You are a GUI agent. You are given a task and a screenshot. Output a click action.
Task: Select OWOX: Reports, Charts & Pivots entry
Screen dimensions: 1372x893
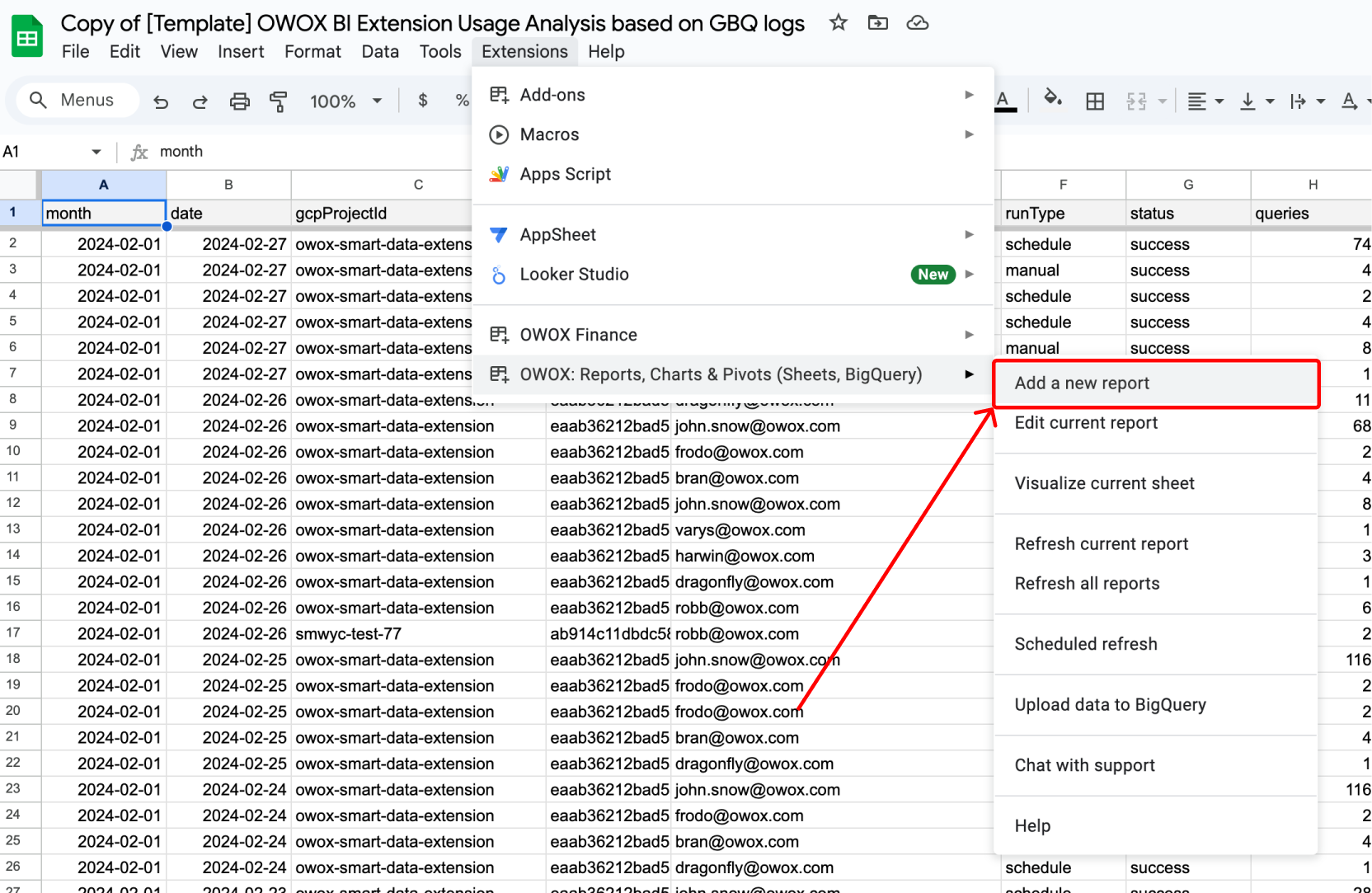point(733,374)
